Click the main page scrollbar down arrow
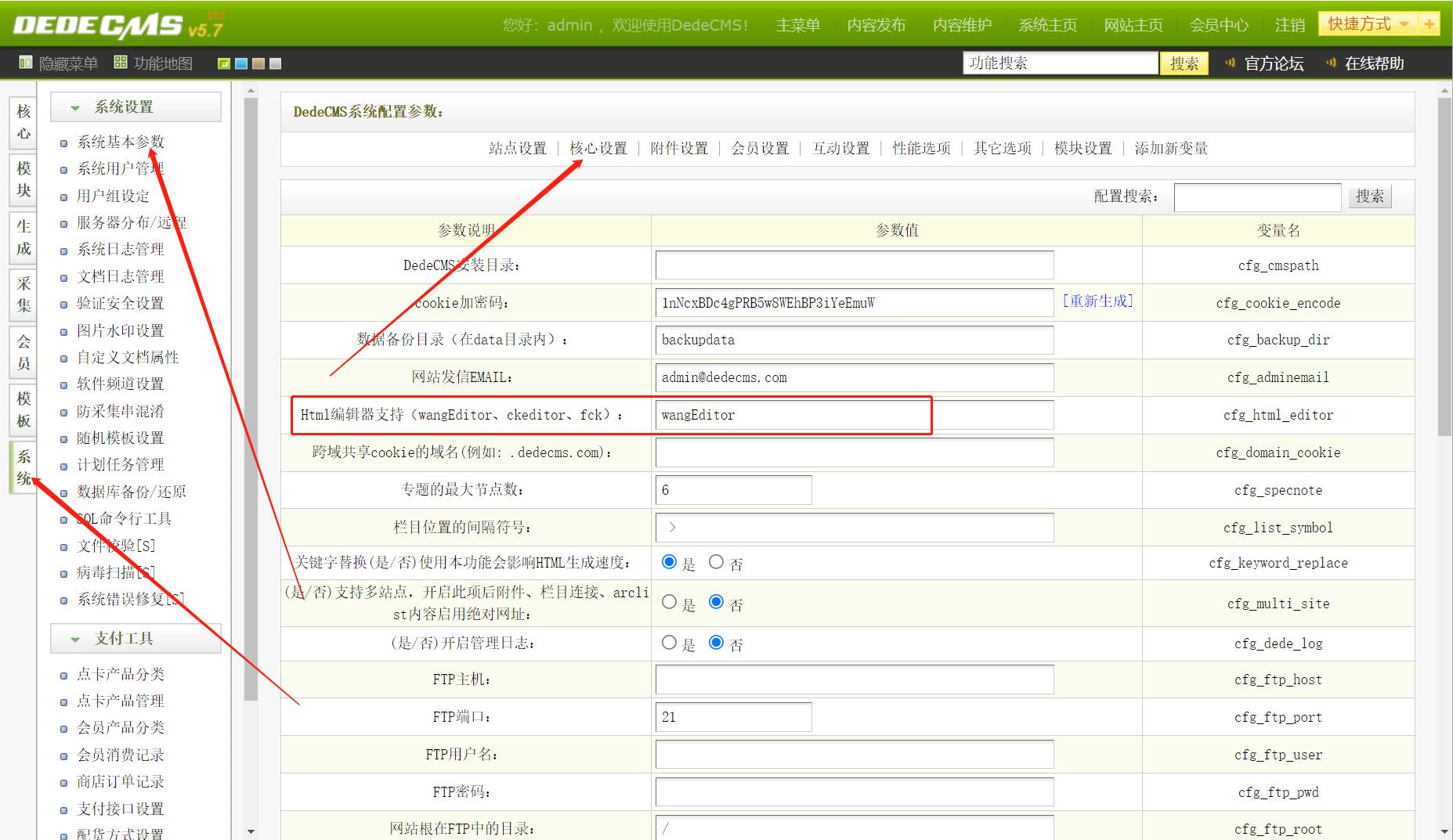The image size is (1453, 840). click(x=1445, y=831)
